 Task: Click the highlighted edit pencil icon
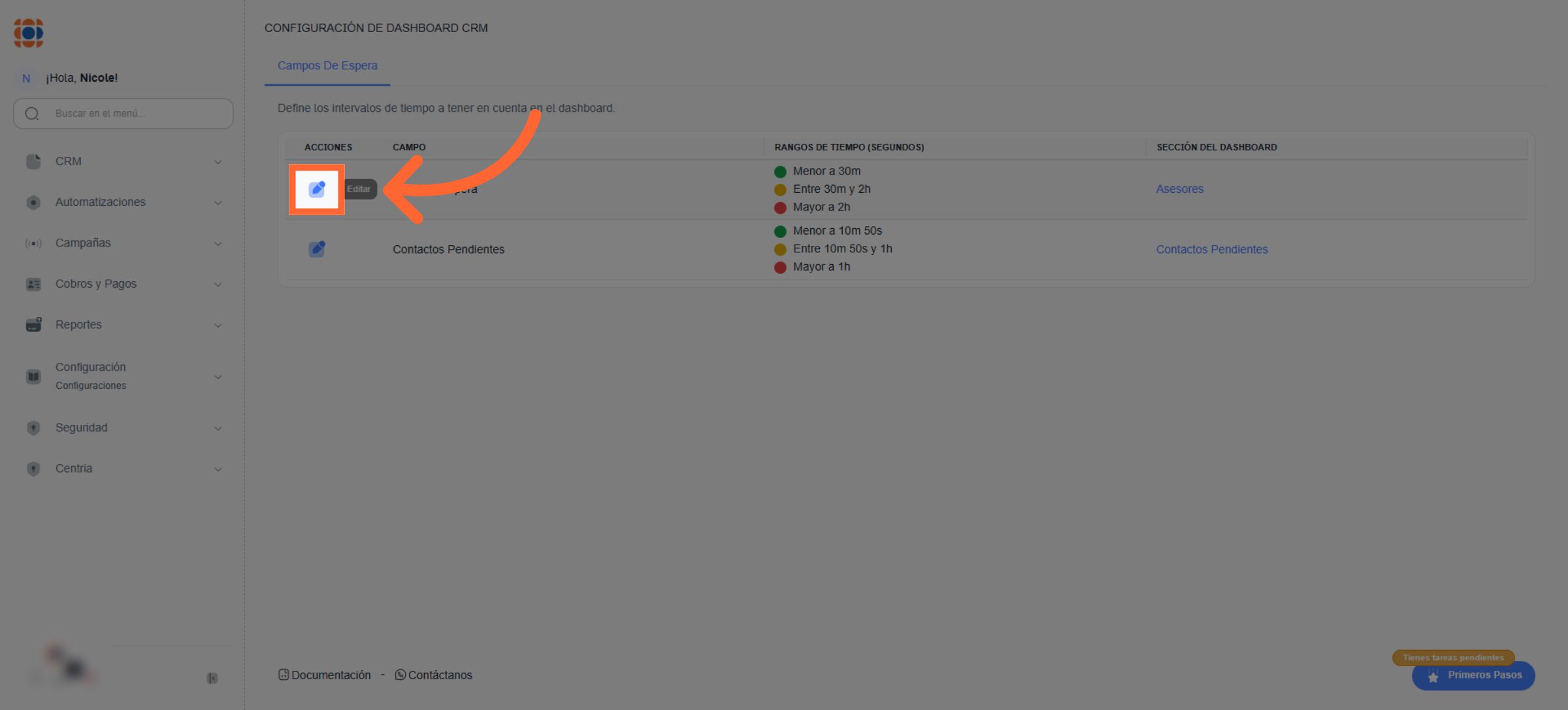point(317,190)
